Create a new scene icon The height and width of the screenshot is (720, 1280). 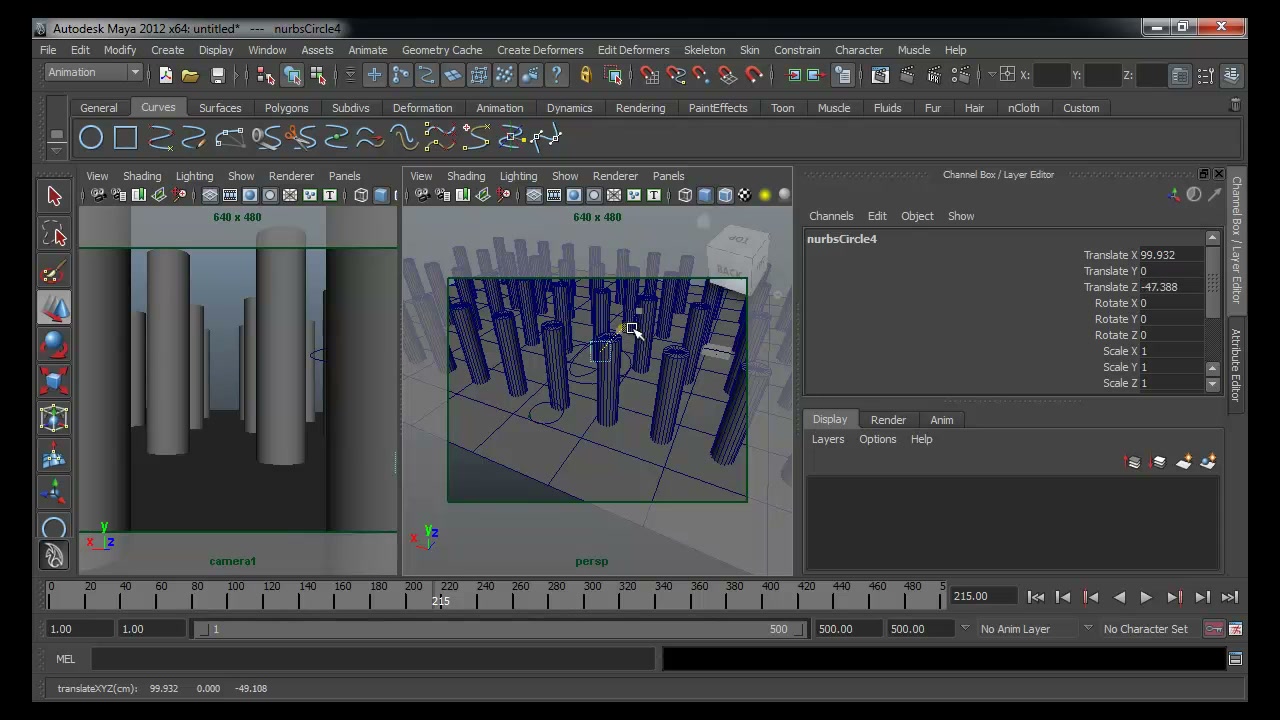click(x=165, y=75)
